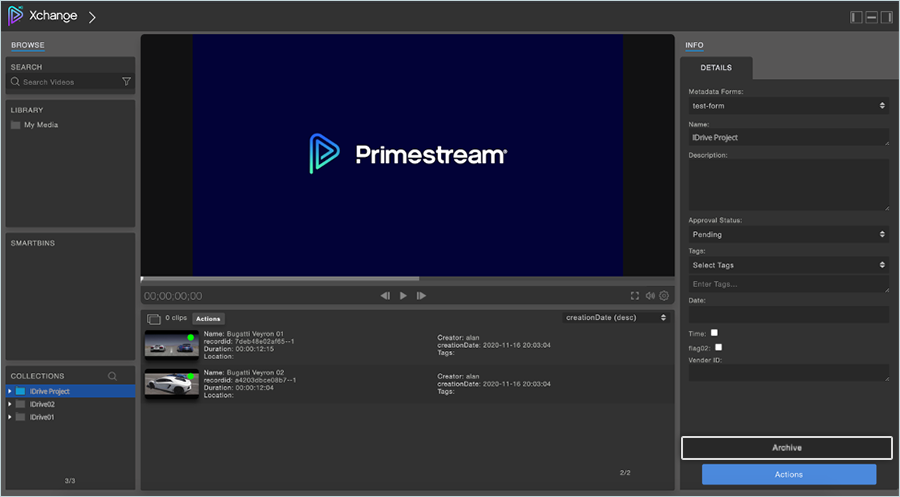900x497 pixels.
Task: Switch to the DETAILS tab
Action: click(x=716, y=68)
